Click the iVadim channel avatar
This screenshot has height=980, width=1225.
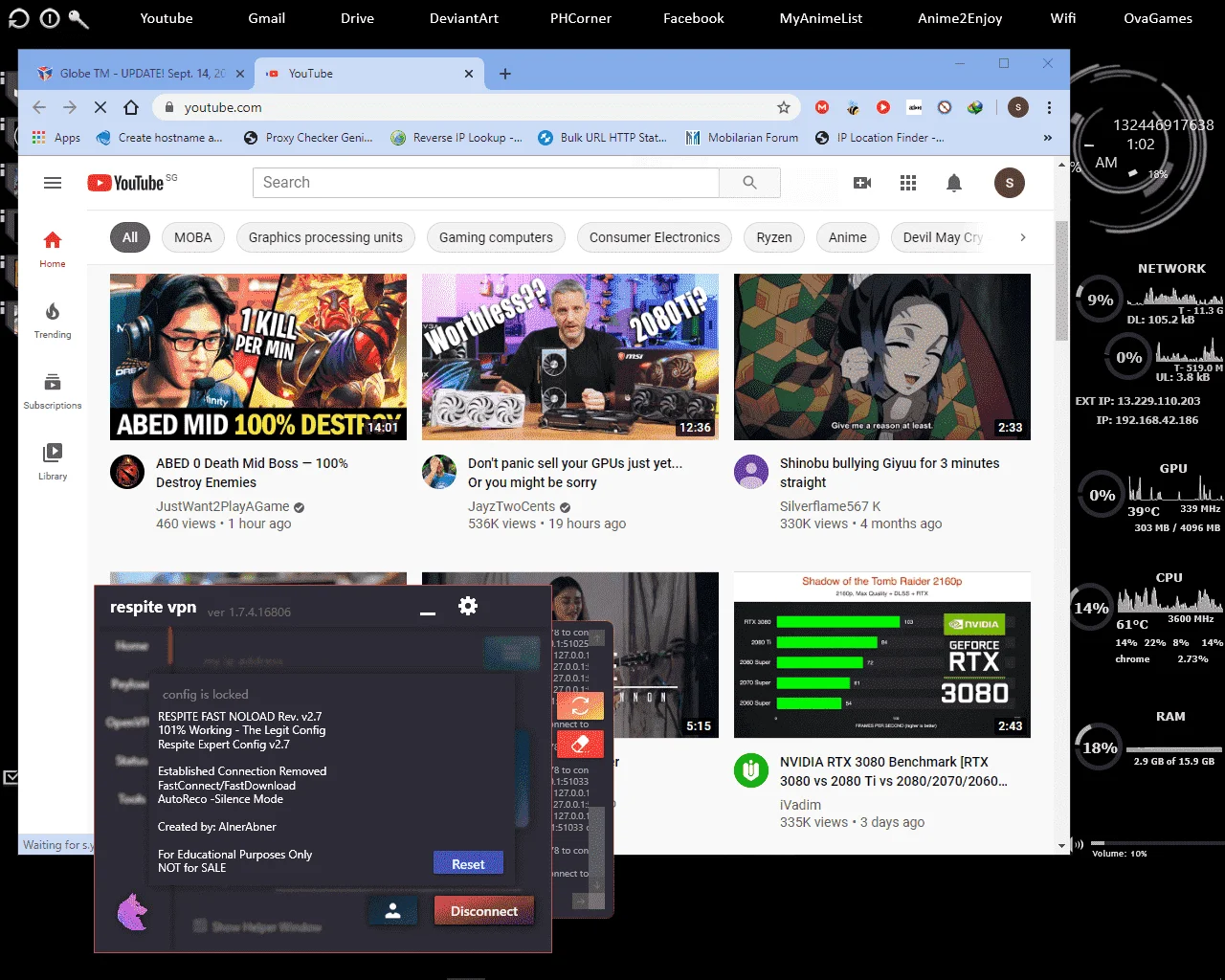point(751,770)
